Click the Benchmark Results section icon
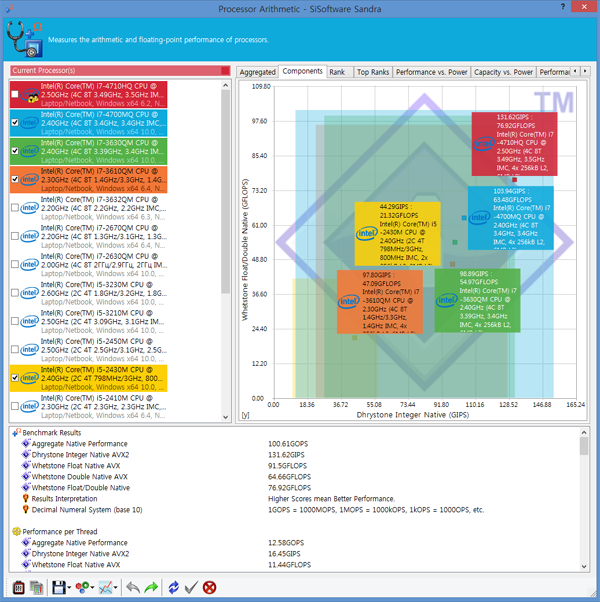This screenshot has height=602, width=600. pos(16,433)
